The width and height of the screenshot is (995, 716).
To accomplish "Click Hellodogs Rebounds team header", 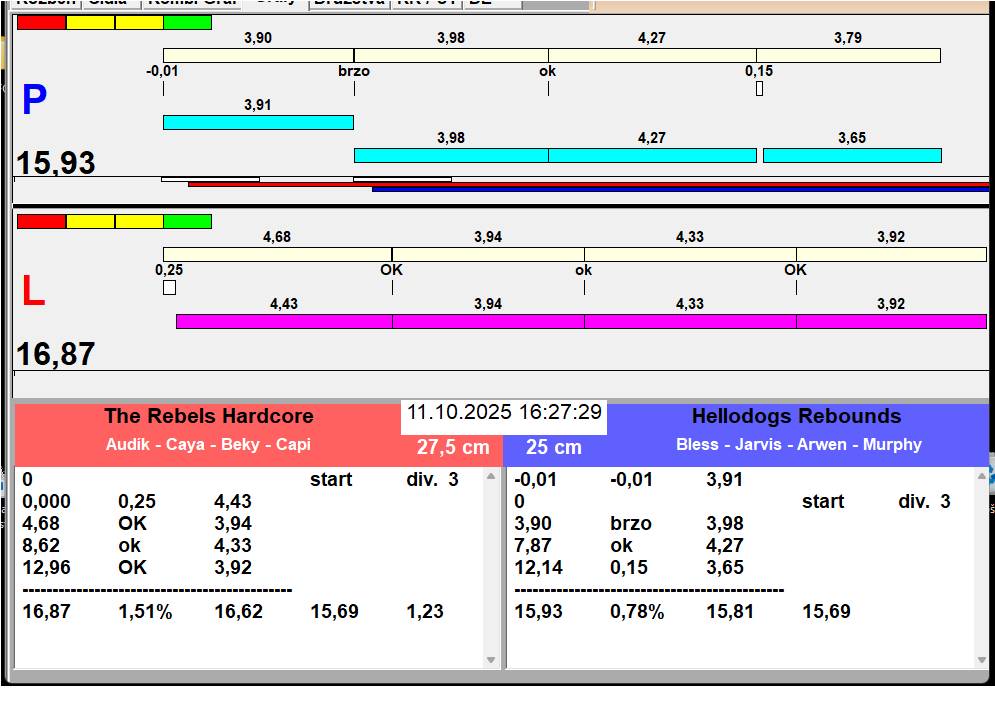I will [x=796, y=416].
